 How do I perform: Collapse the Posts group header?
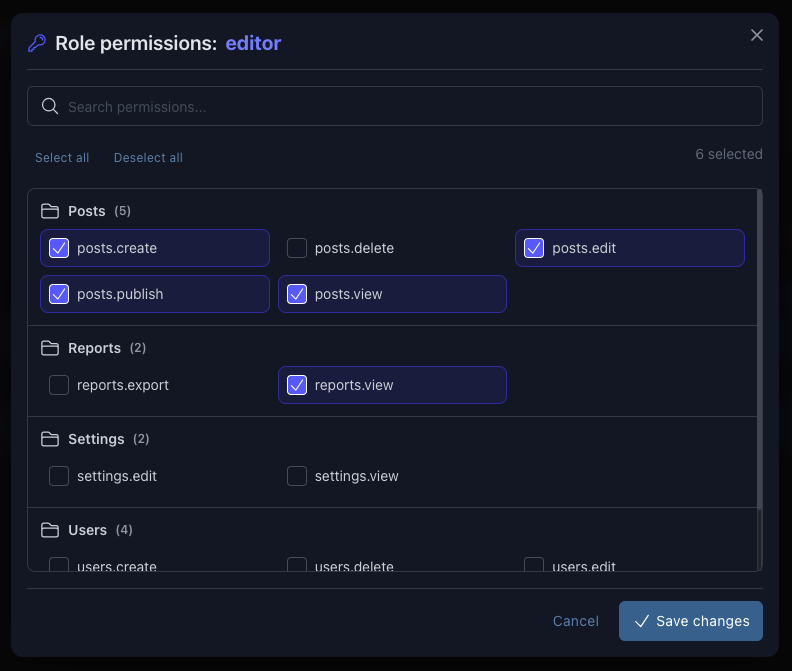tap(87, 211)
